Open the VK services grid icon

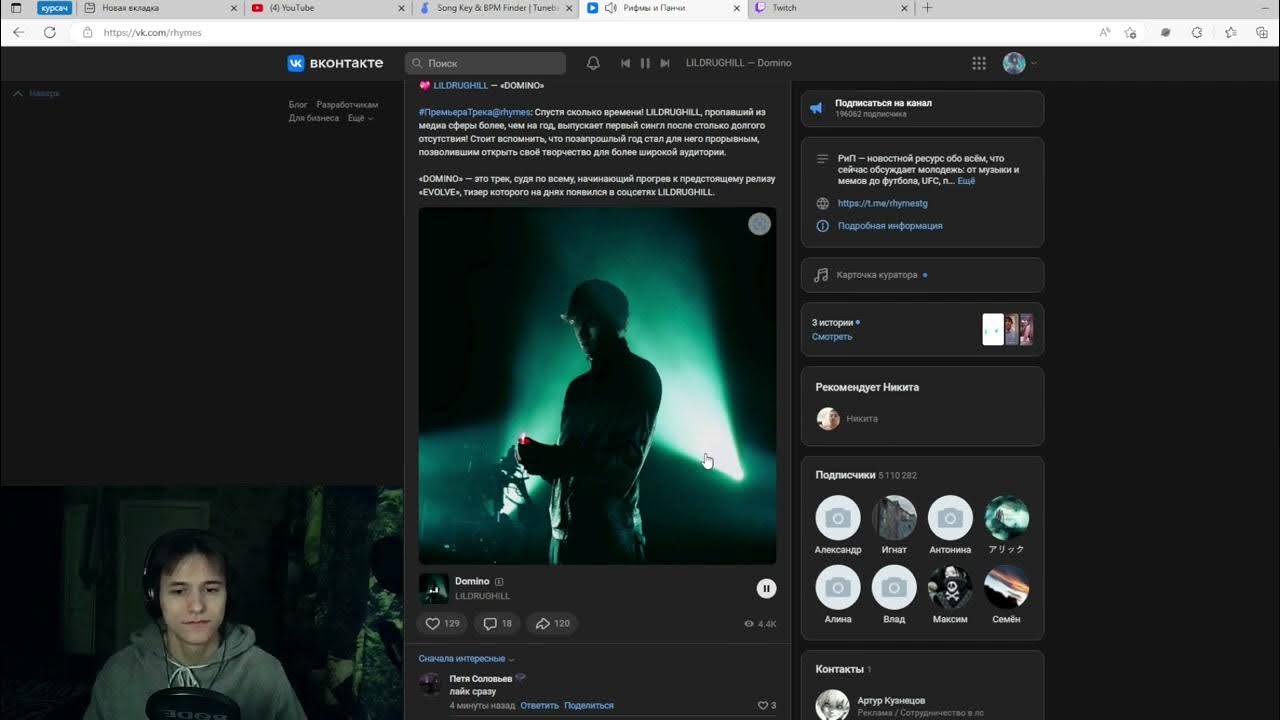[x=979, y=63]
